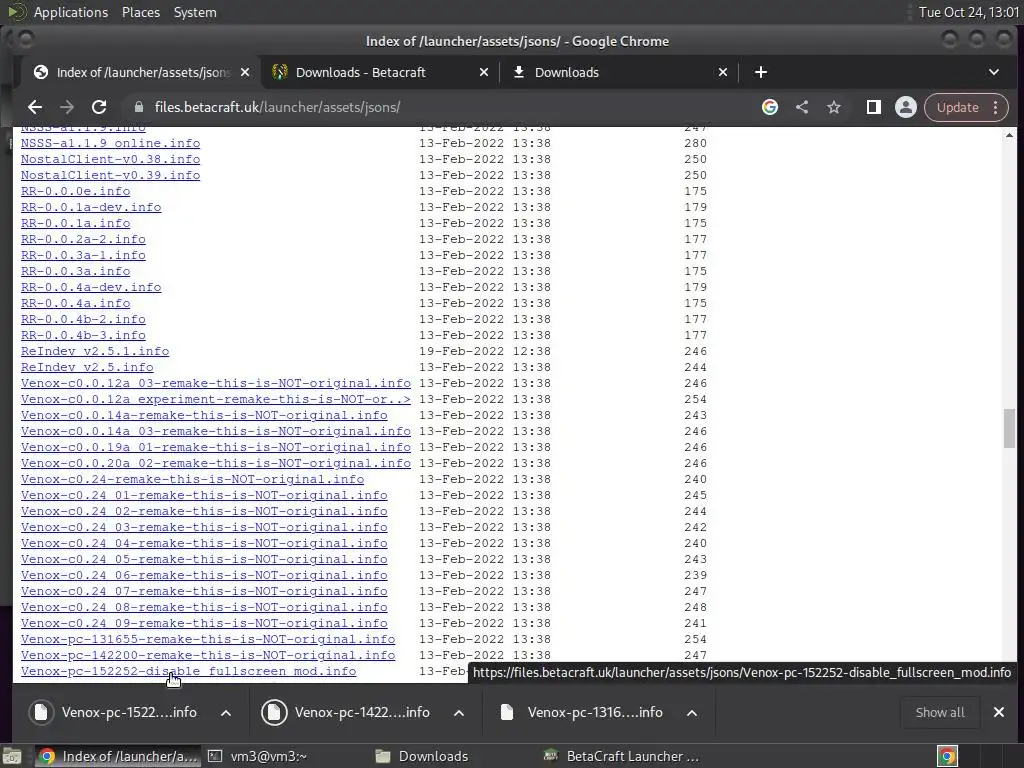Open RR-0.0.4b-3.info link

coord(83,335)
